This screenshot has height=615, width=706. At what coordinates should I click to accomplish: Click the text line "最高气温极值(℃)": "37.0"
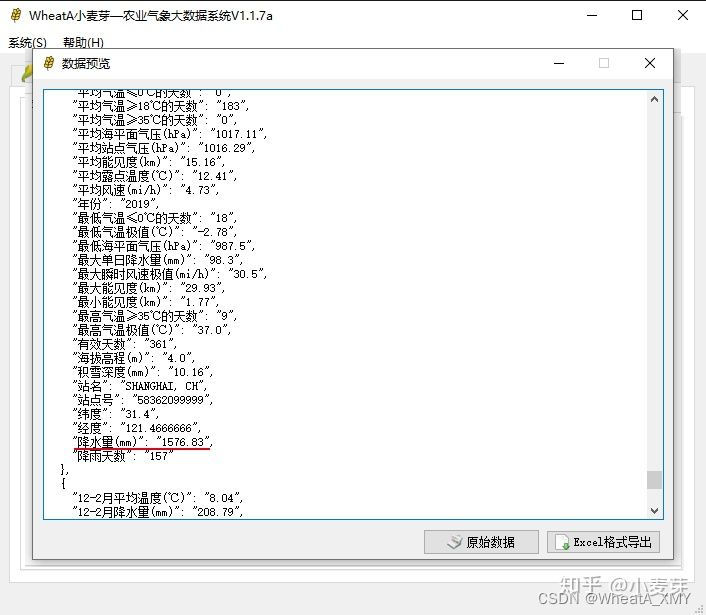[x=152, y=330]
